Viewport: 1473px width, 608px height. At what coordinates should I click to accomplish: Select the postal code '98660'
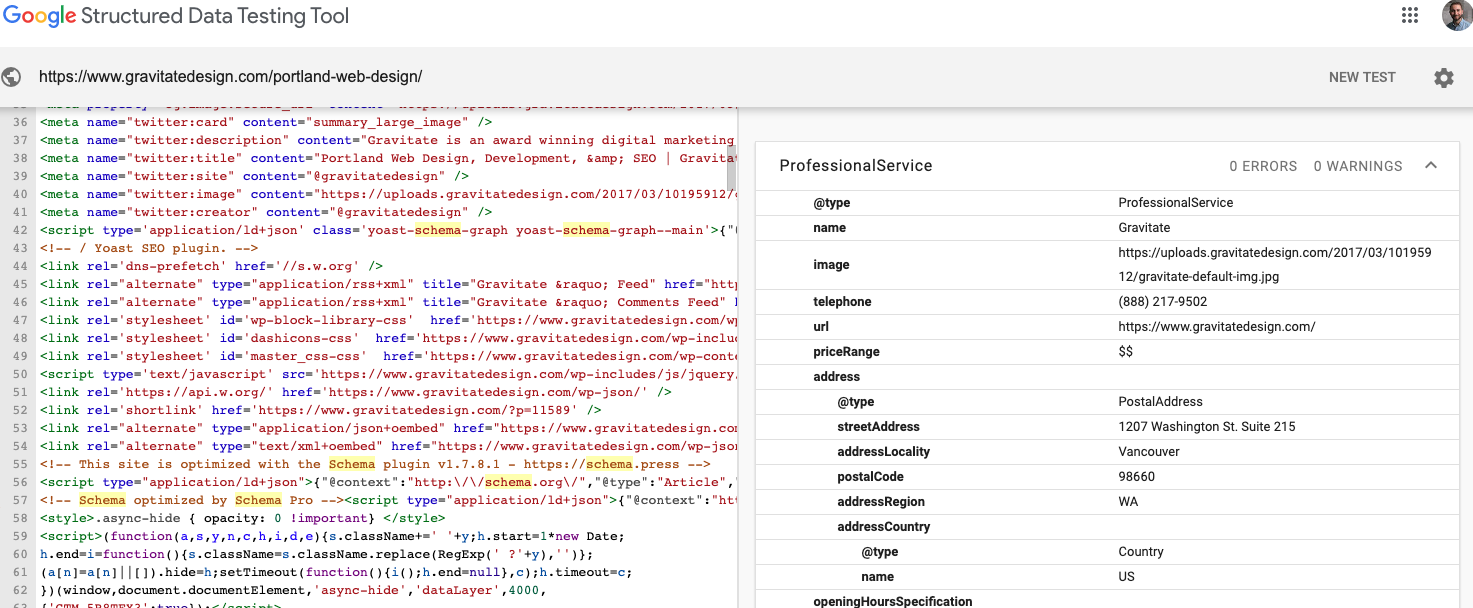1137,477
